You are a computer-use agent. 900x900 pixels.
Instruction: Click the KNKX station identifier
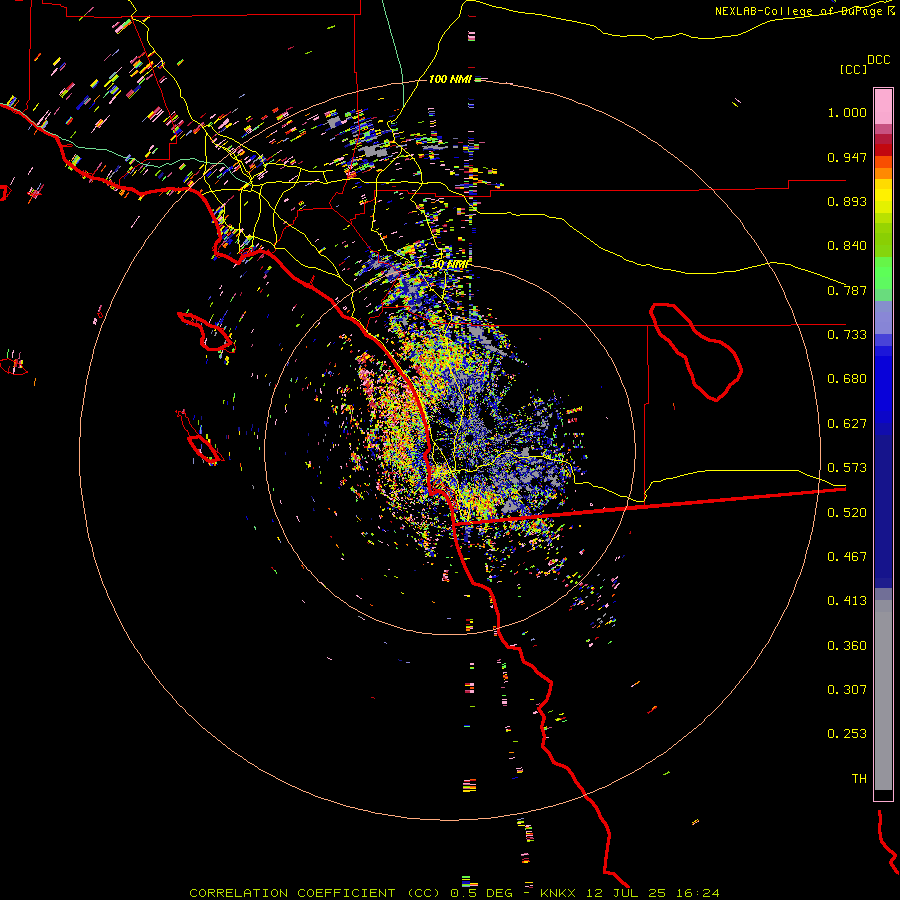click(x=558, y=893)
